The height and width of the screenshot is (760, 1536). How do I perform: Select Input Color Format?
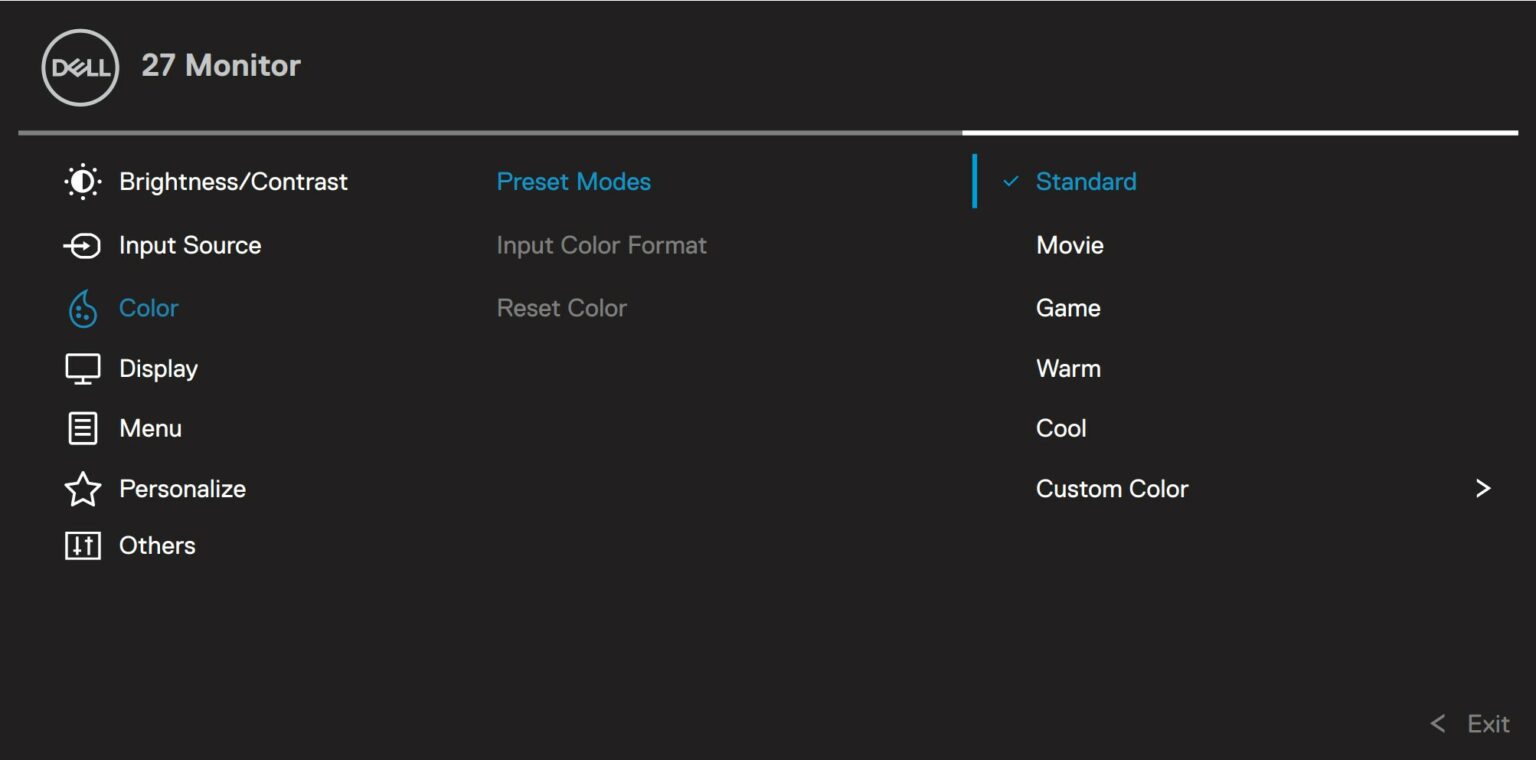click(x=601, y=245)
